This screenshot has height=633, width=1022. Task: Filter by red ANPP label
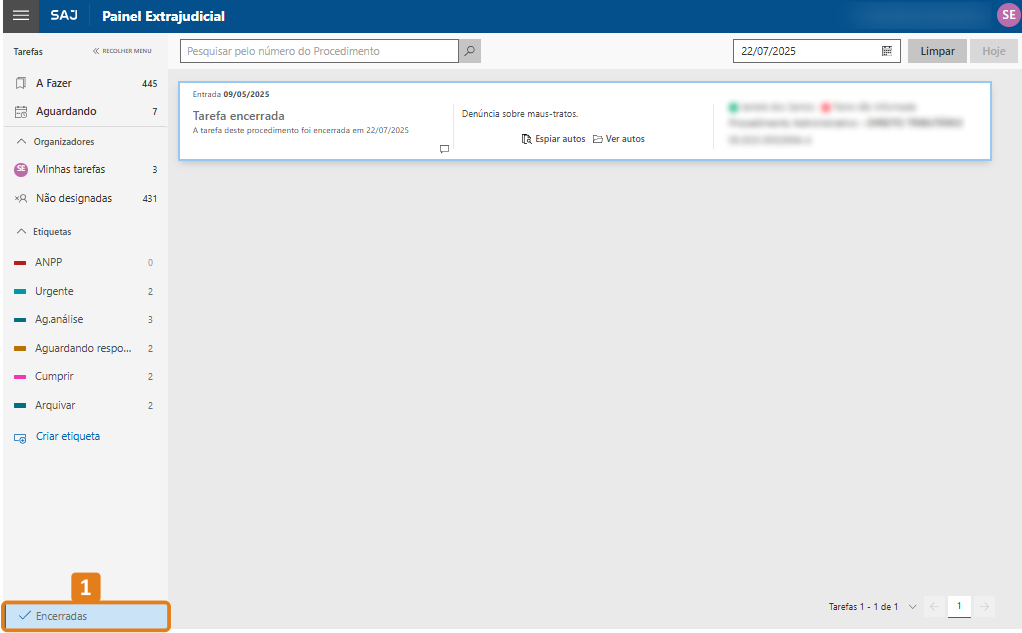tap(48, 262)
